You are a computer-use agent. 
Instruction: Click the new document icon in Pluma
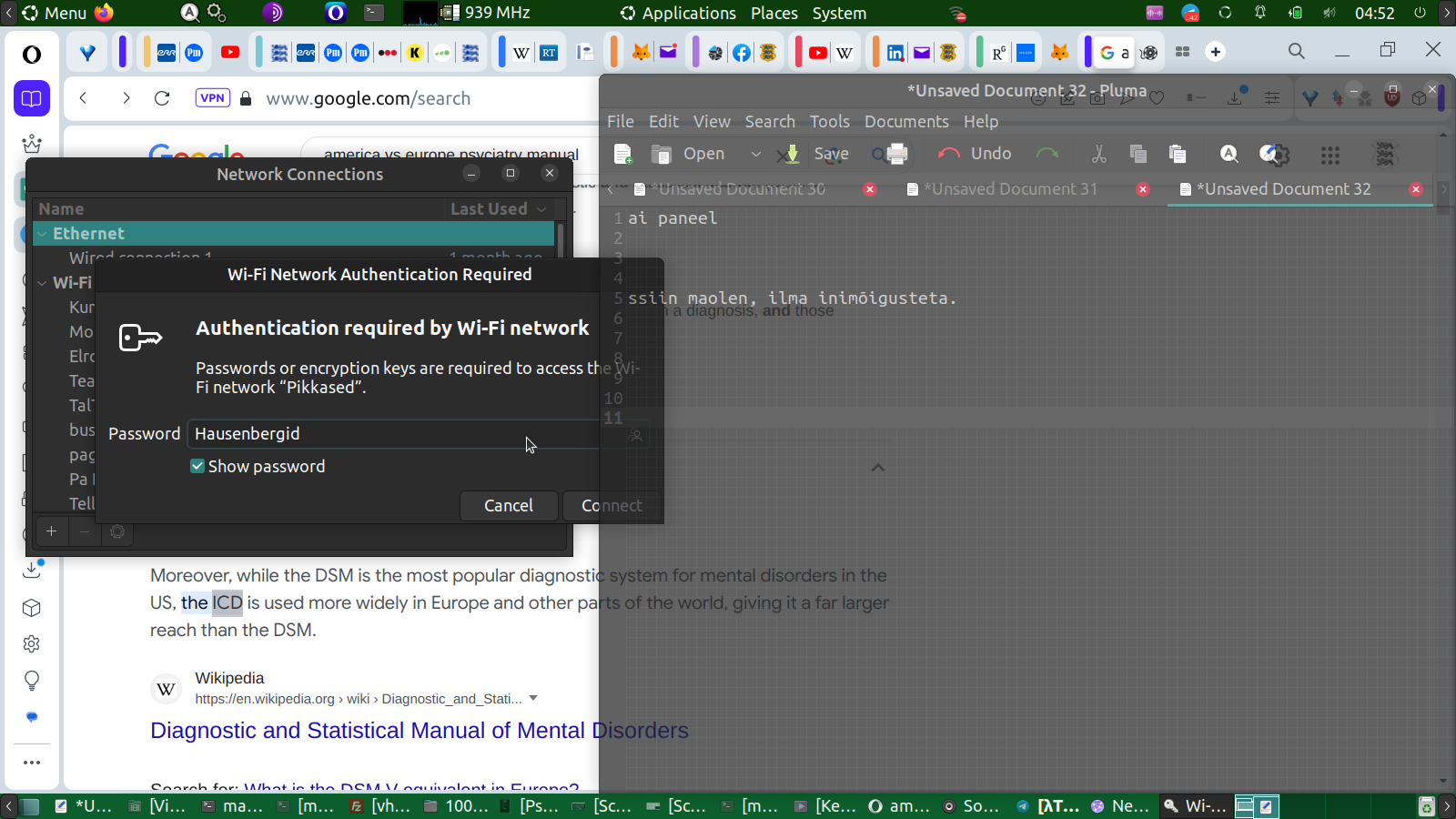[623, 155]
